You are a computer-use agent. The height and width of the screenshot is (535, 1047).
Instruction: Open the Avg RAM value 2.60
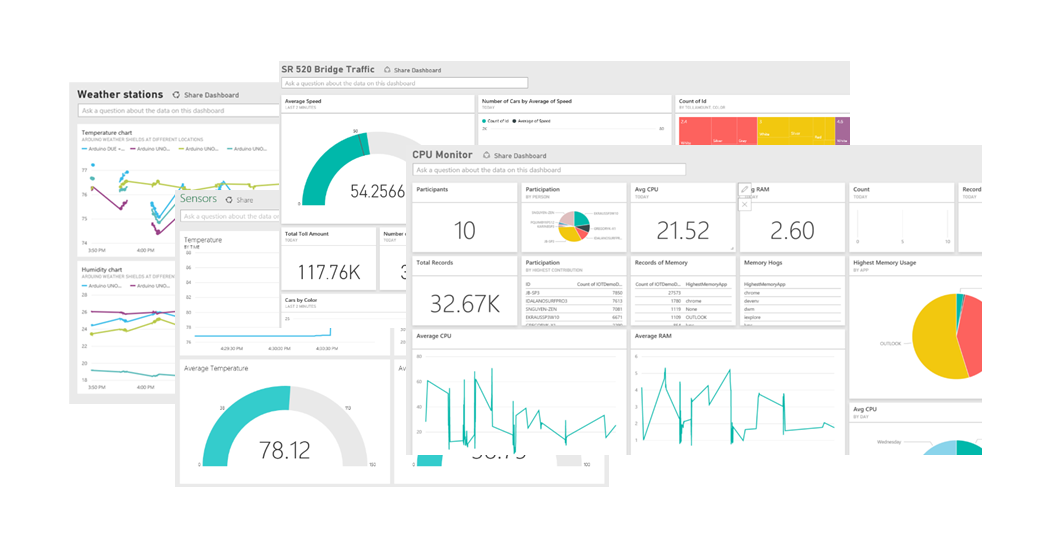click(x=792, y=230)
